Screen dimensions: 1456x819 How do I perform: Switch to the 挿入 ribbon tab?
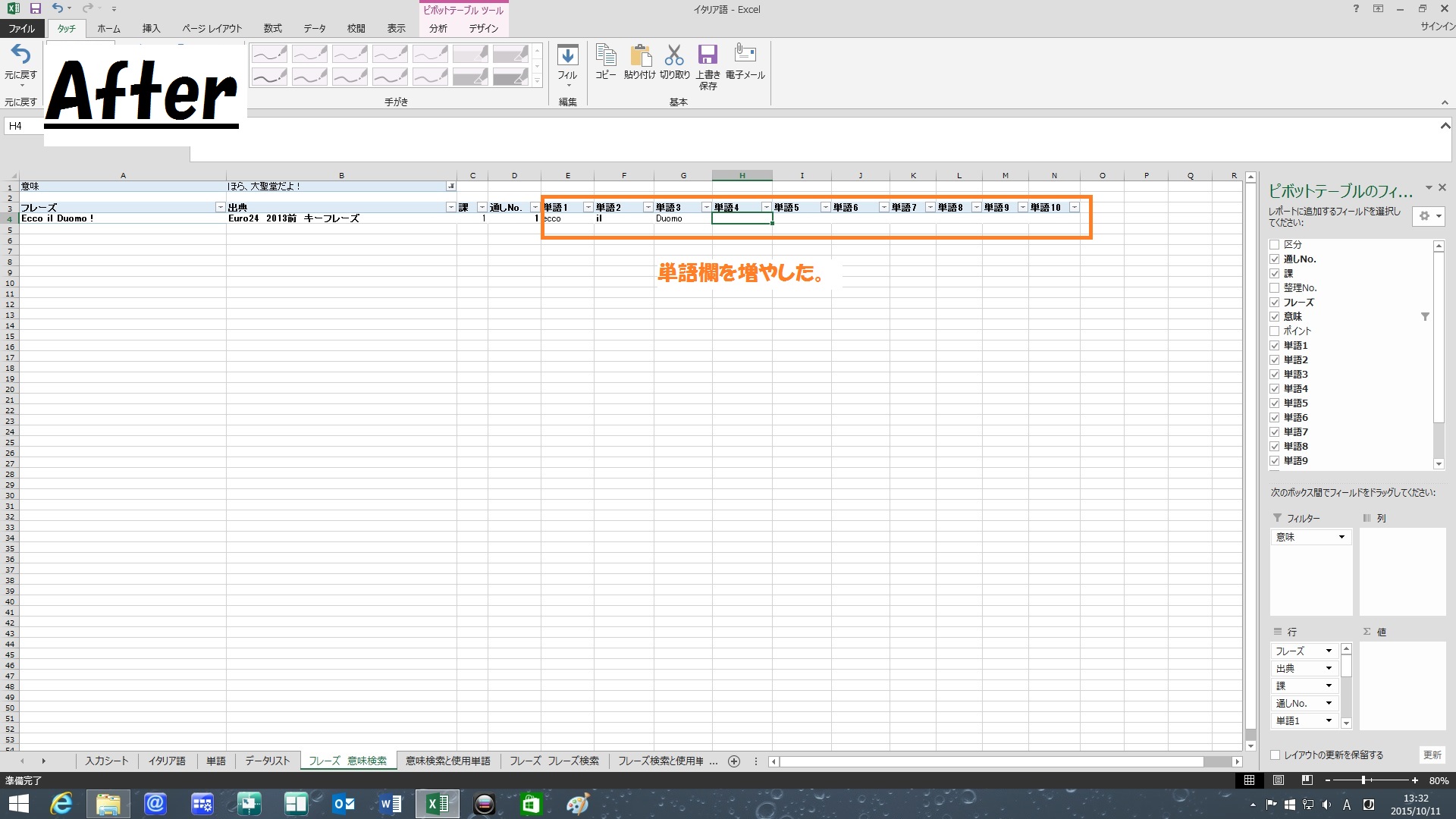(151, 29)
